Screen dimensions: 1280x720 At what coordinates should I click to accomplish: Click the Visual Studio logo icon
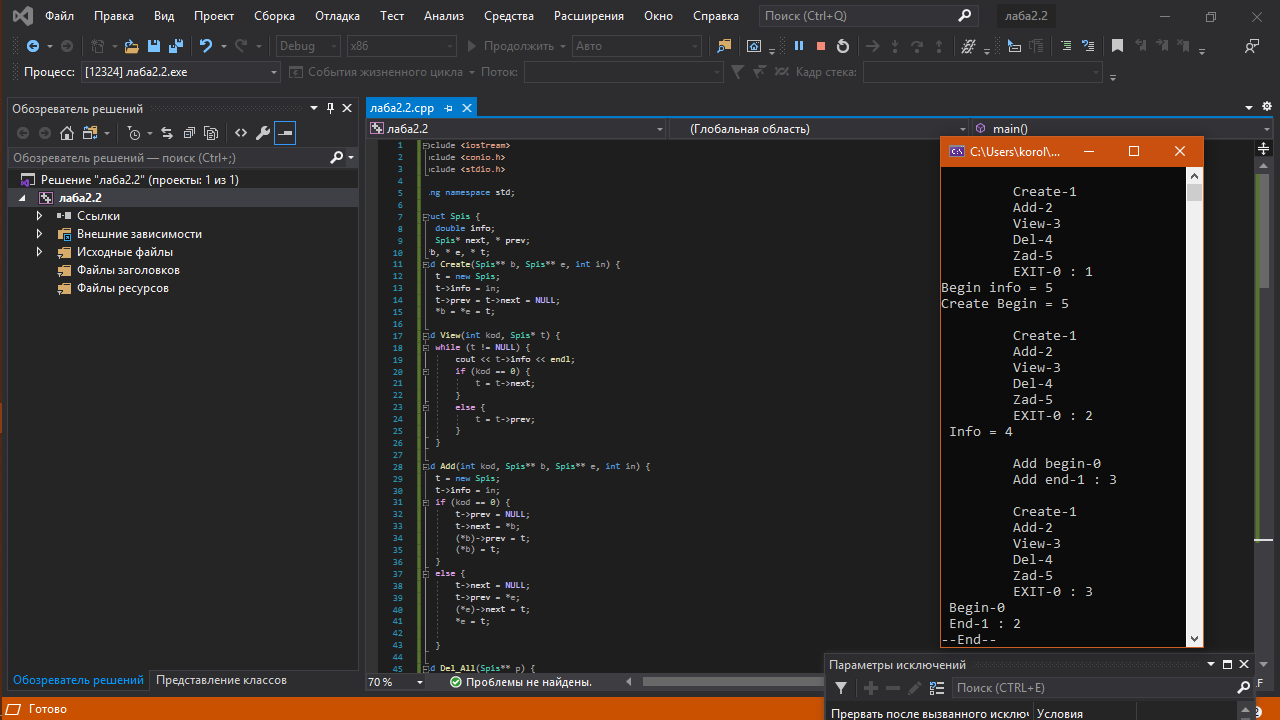point(22,16)
